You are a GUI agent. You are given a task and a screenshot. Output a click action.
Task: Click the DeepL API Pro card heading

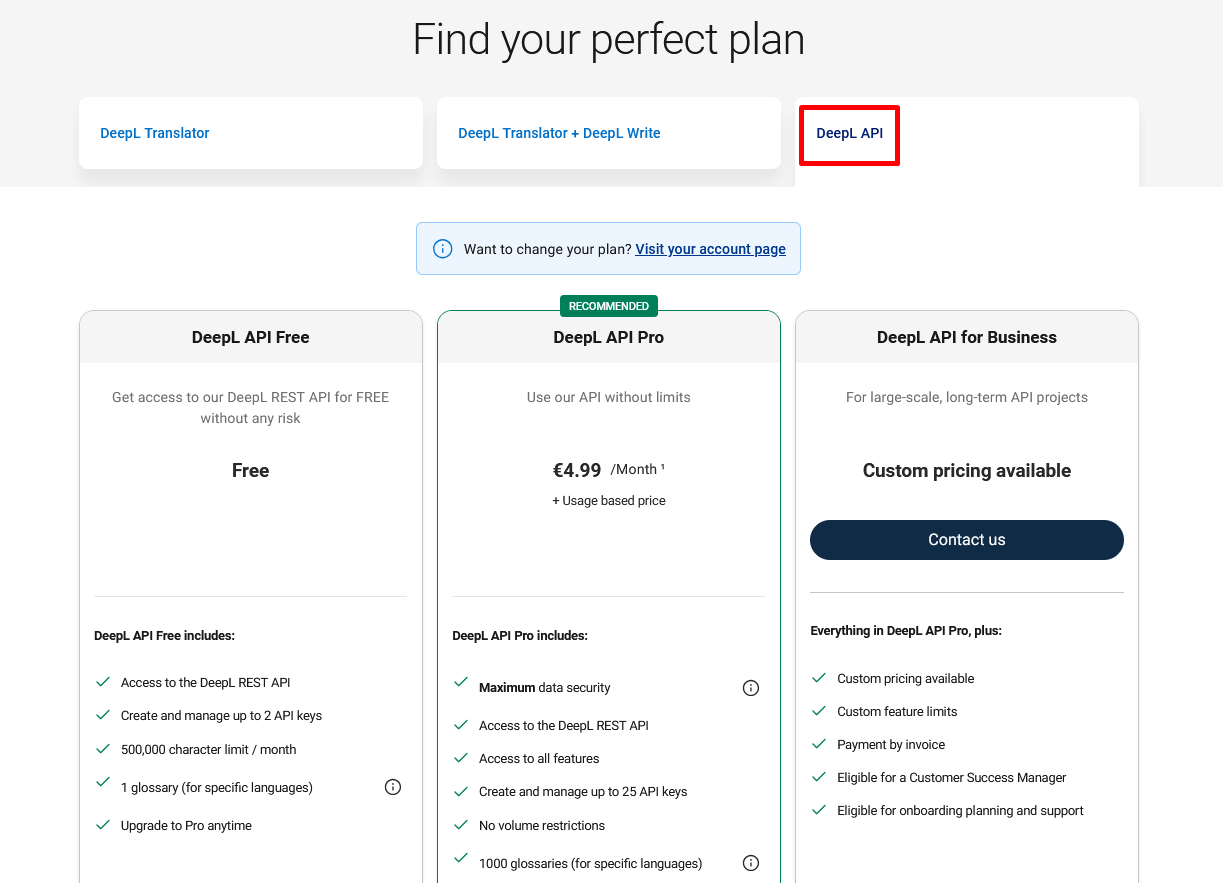point(608,338)
